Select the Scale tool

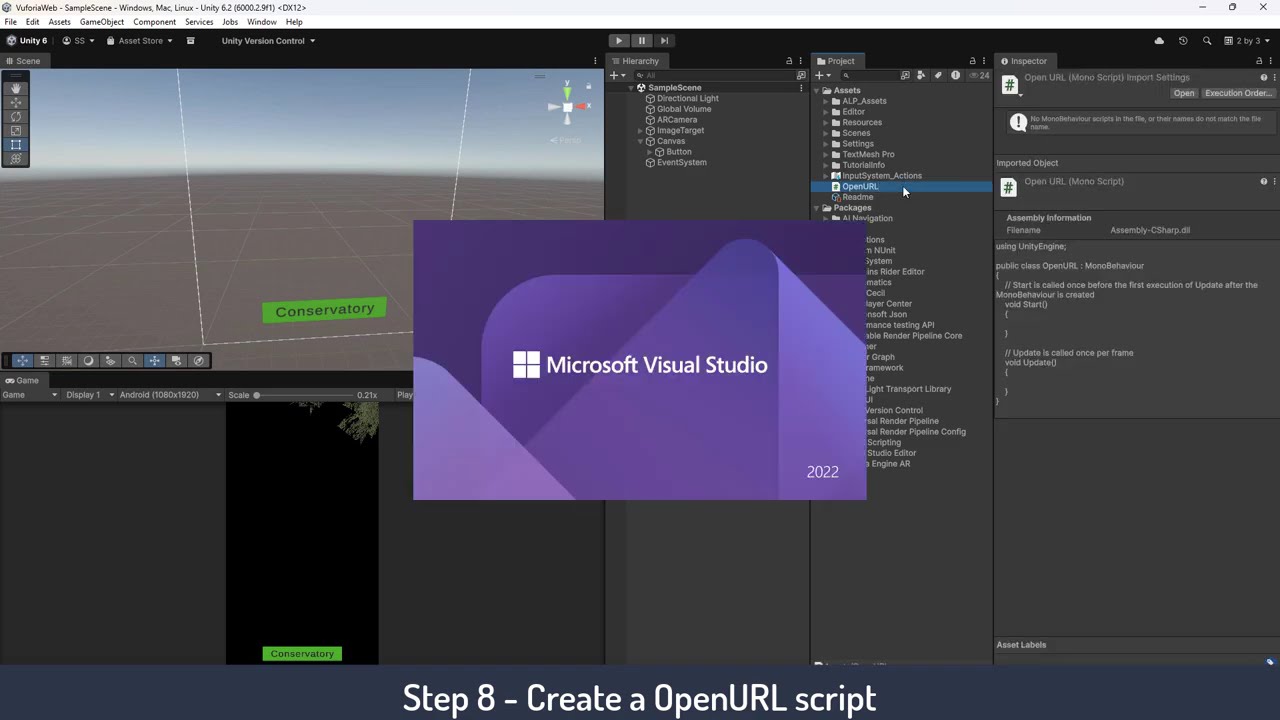pos(15,131)
